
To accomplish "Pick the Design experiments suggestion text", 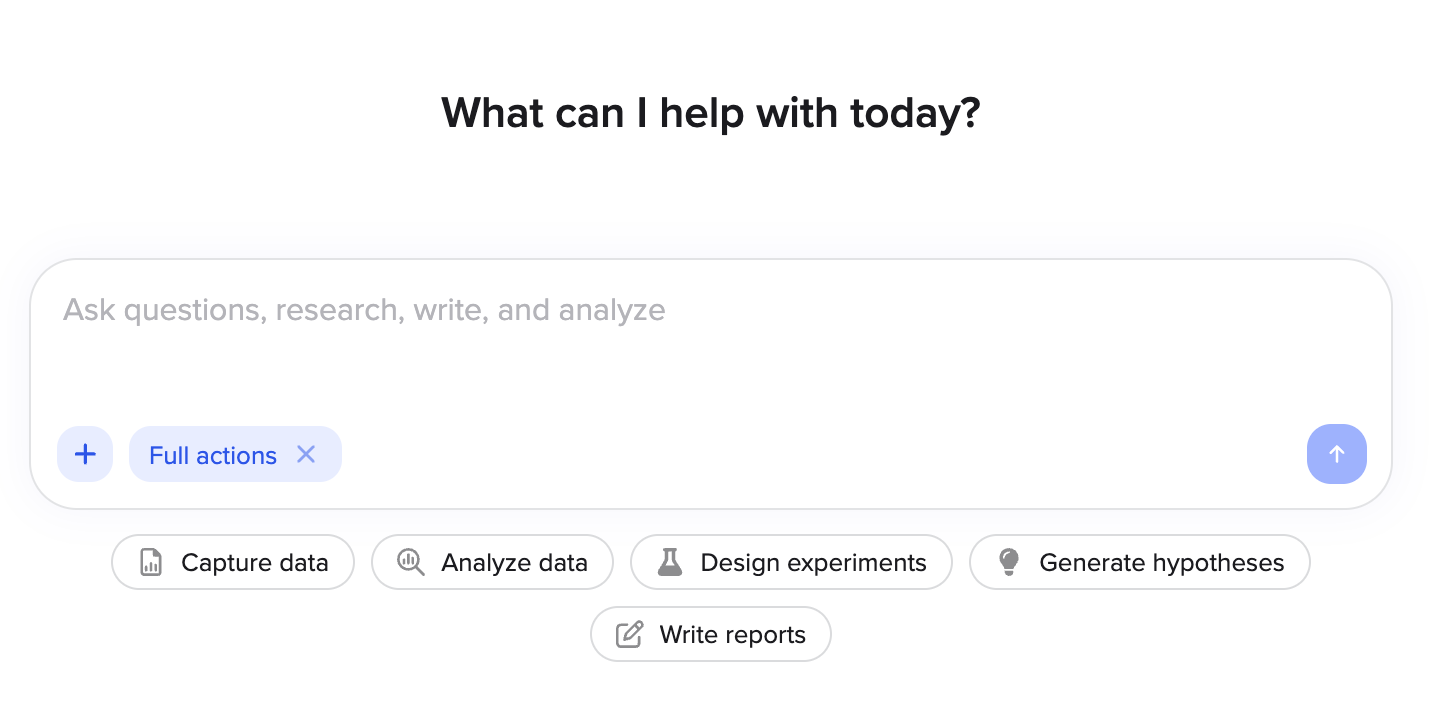I will click(x=813, y=563).
